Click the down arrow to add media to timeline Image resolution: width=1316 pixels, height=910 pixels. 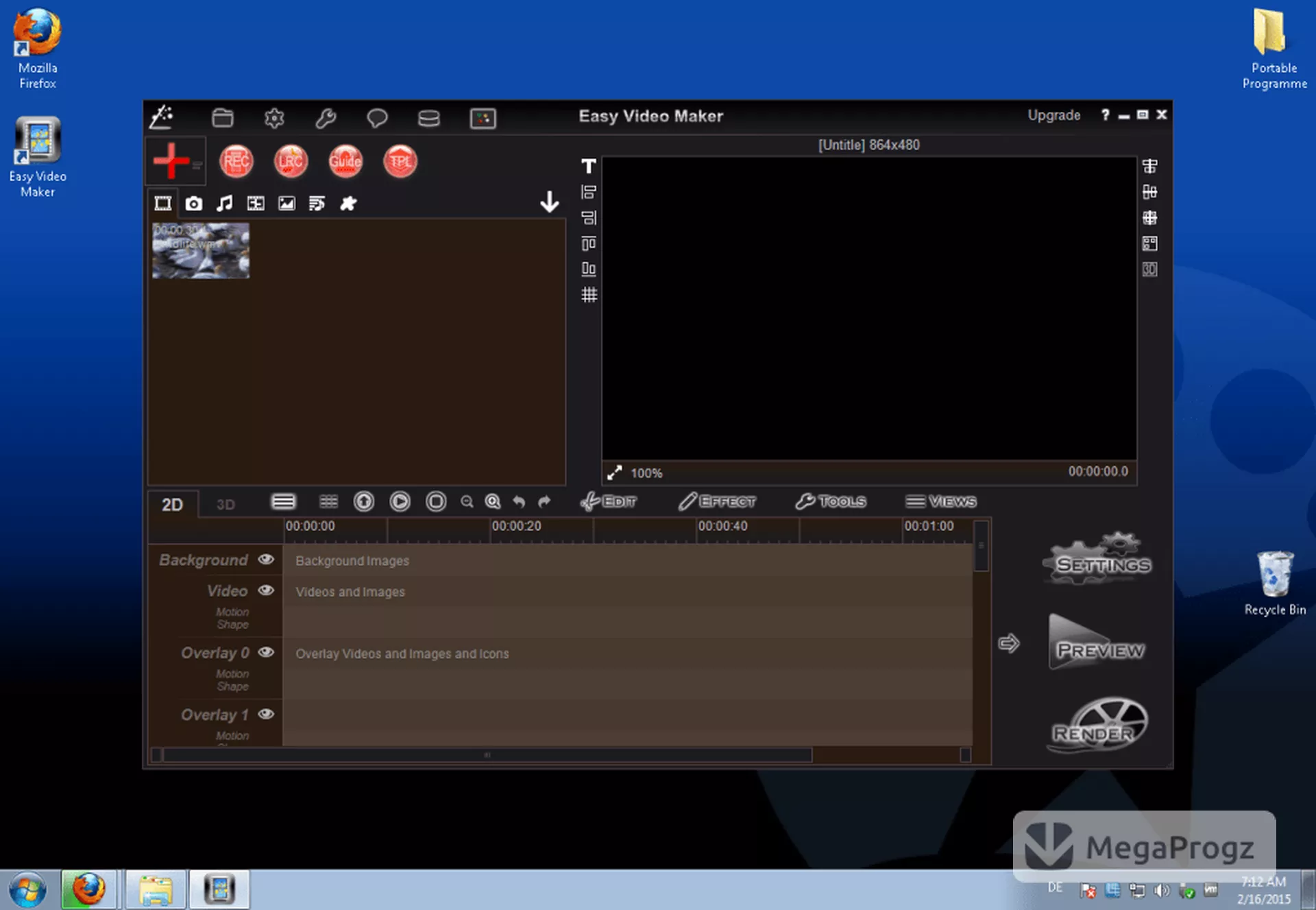[x=550, y=202]
